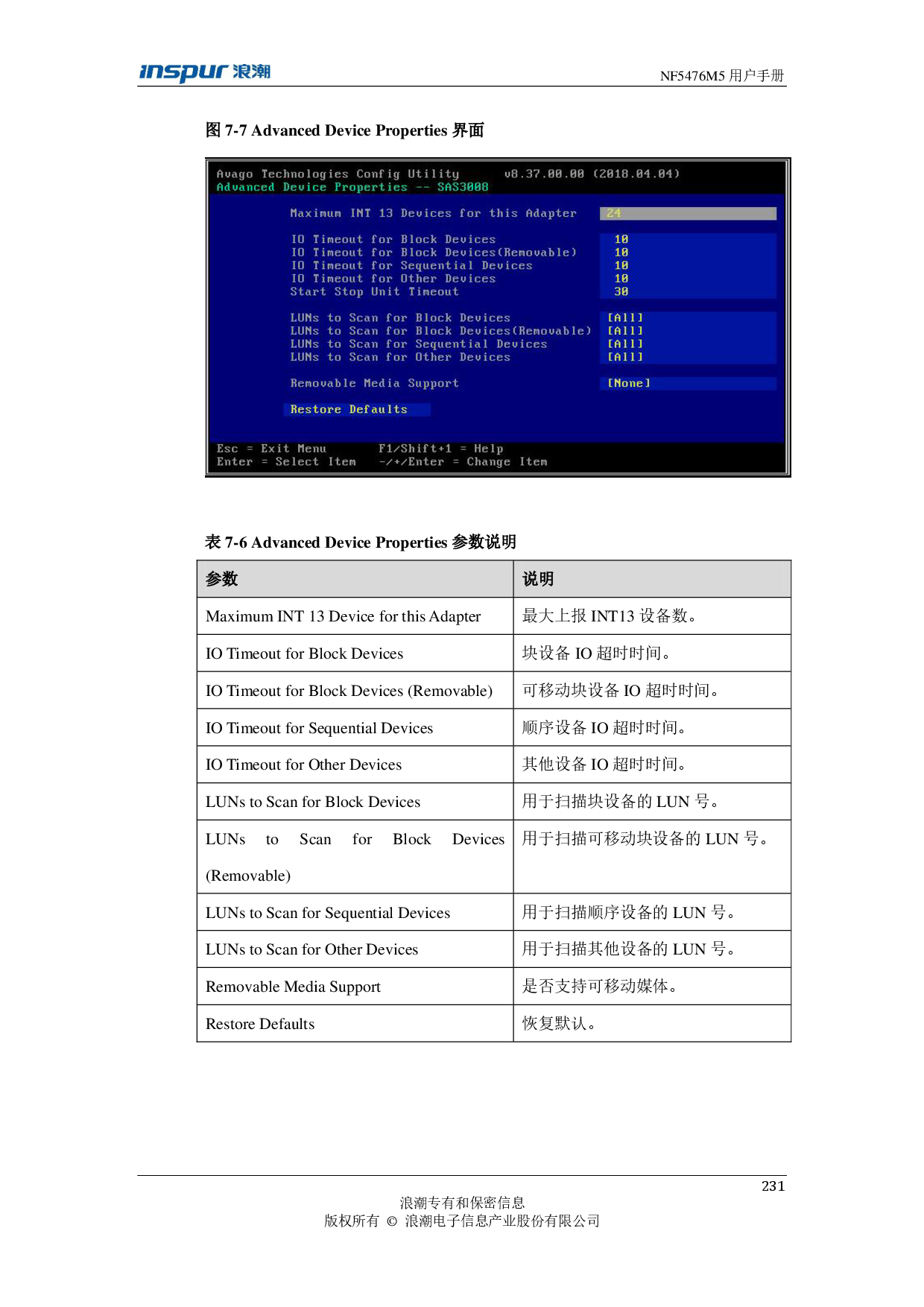Toggle Removable Media Support [None] option
924x1307 pixels.
click(x=629, y=383)
